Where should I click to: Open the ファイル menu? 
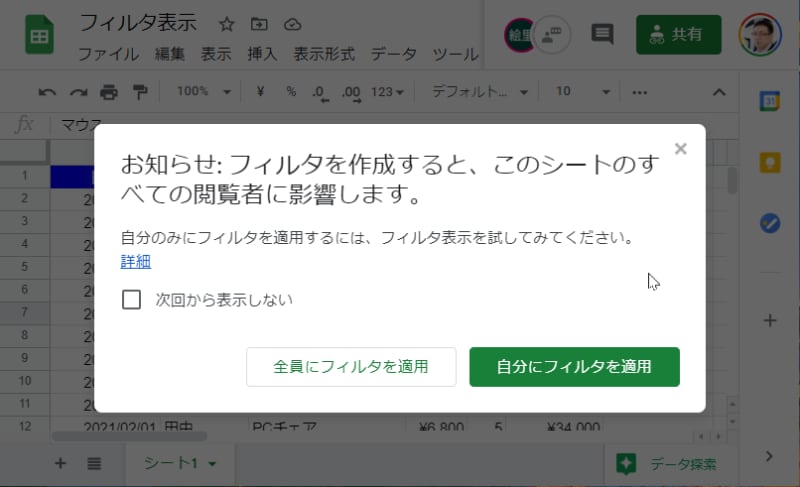click(108, 54)
